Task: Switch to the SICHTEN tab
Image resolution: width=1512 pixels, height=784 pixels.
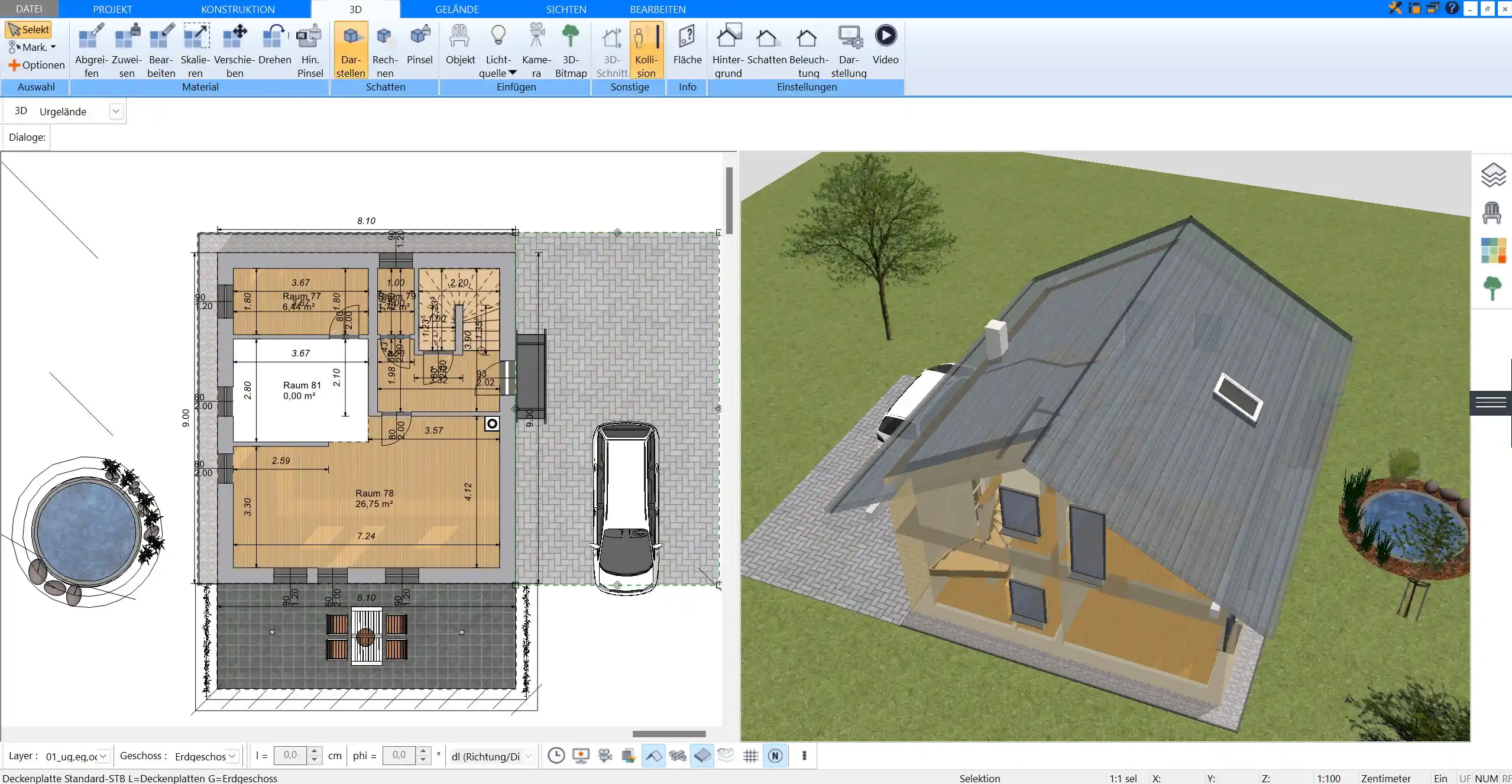Action: click(x=566, y=9)
